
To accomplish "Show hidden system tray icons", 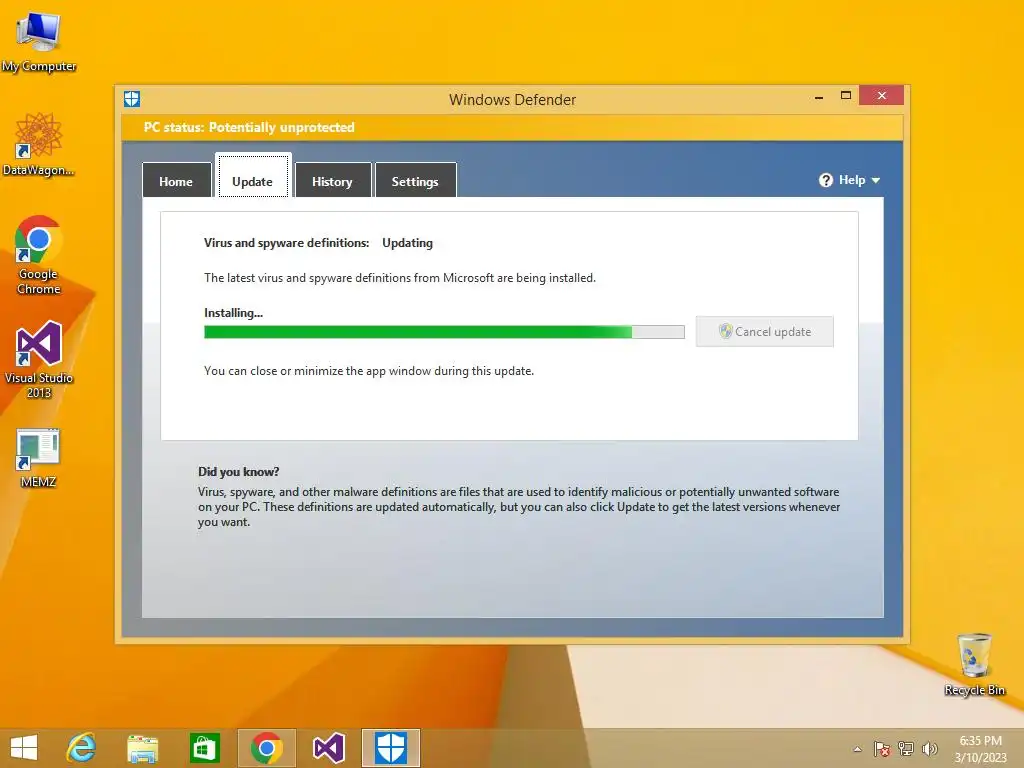I will pos(857,749).
